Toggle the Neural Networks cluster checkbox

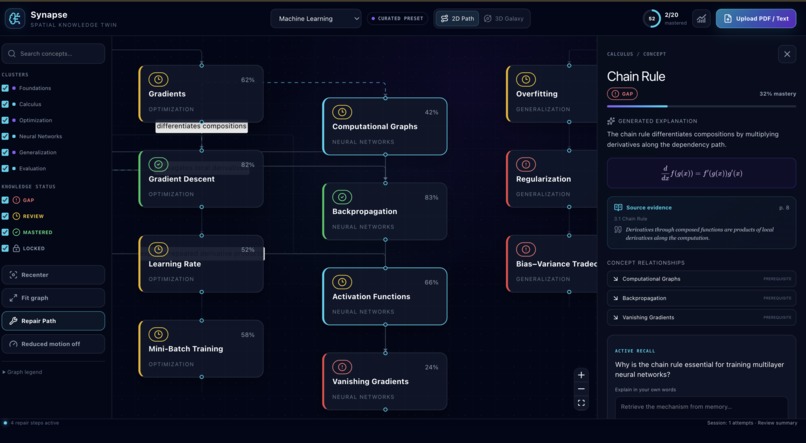pyautogui.click(x=5, y=136)
